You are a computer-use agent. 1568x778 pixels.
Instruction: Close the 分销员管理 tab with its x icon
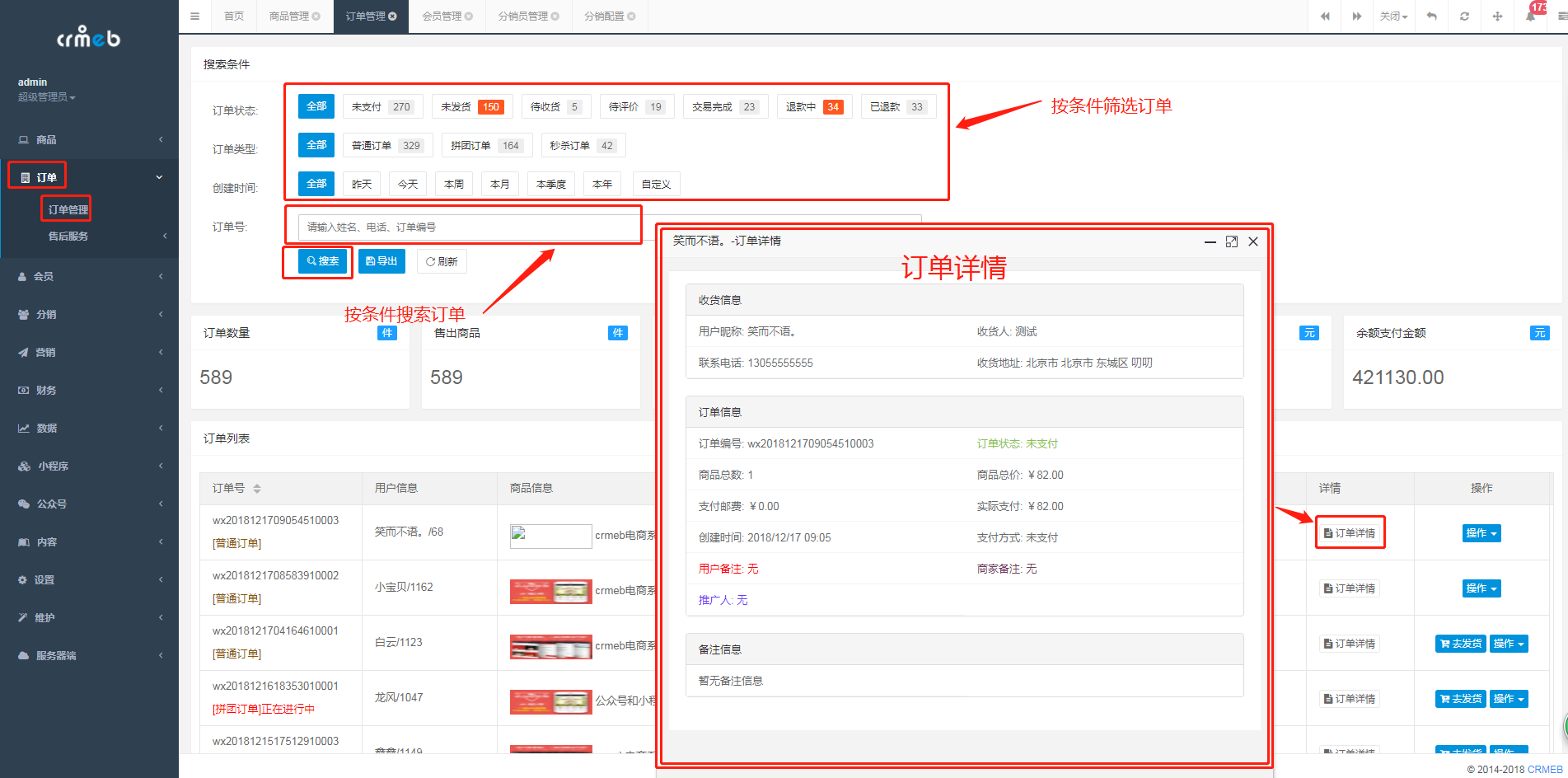555,16
